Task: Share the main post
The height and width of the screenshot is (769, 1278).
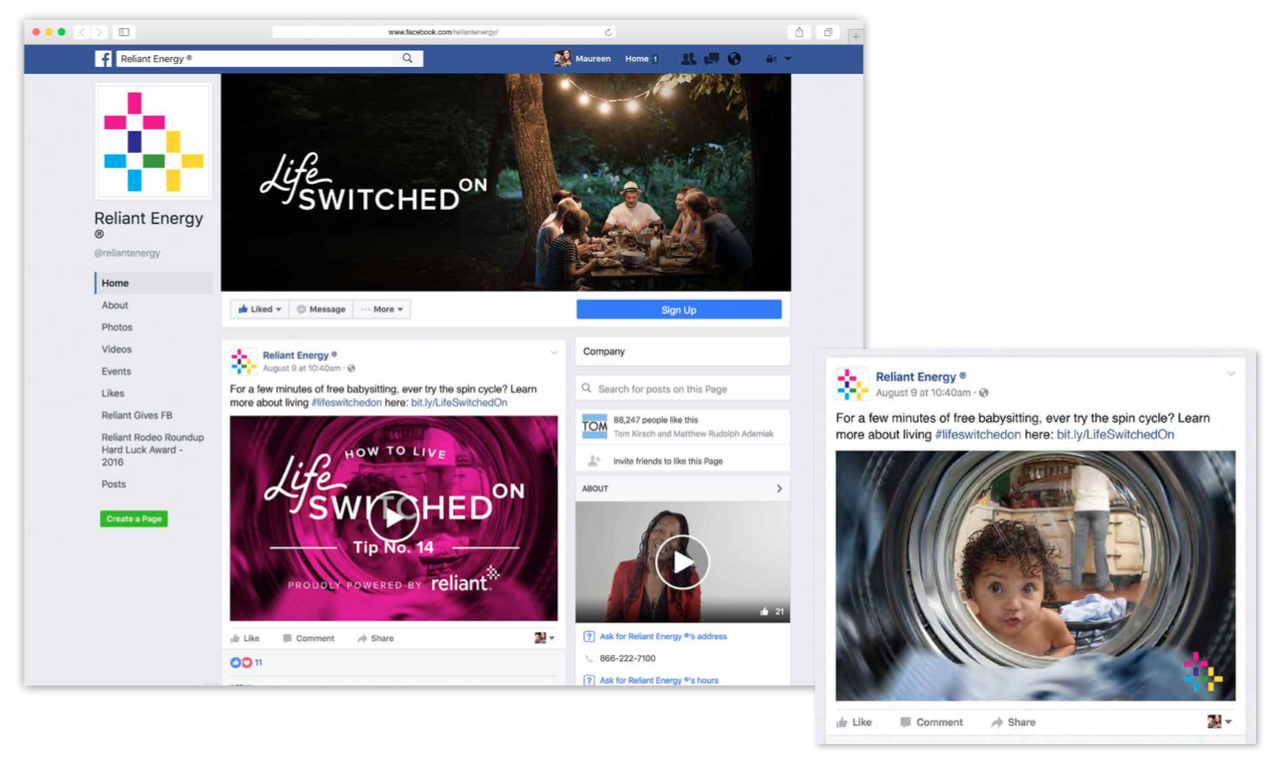Action: tap(375, 638)
